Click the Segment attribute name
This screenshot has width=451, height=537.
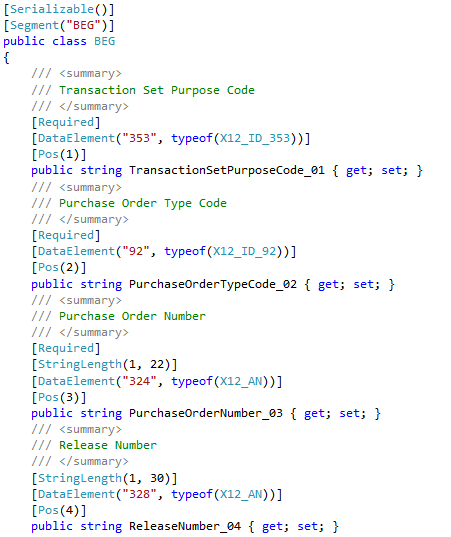(x=34, y=25)
